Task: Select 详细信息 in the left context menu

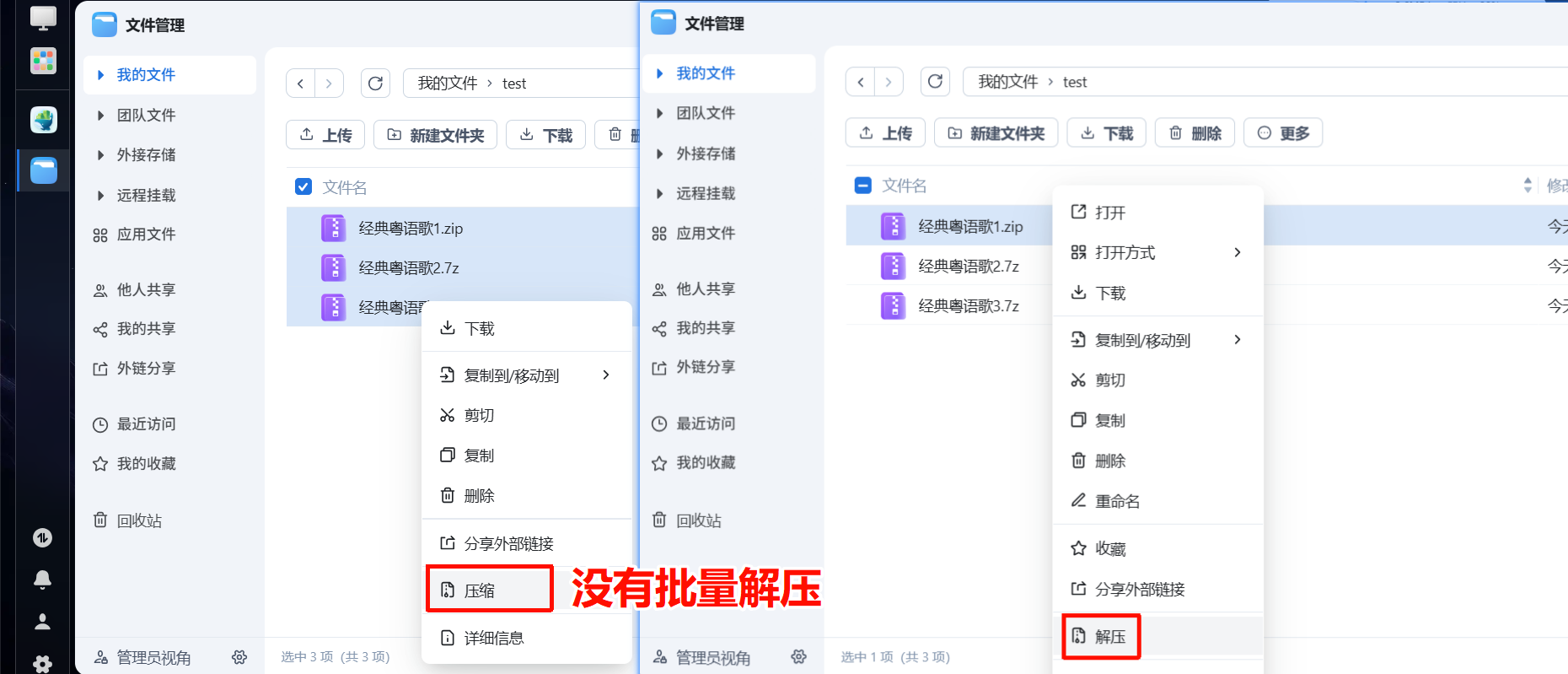Action: pos(526,638)
